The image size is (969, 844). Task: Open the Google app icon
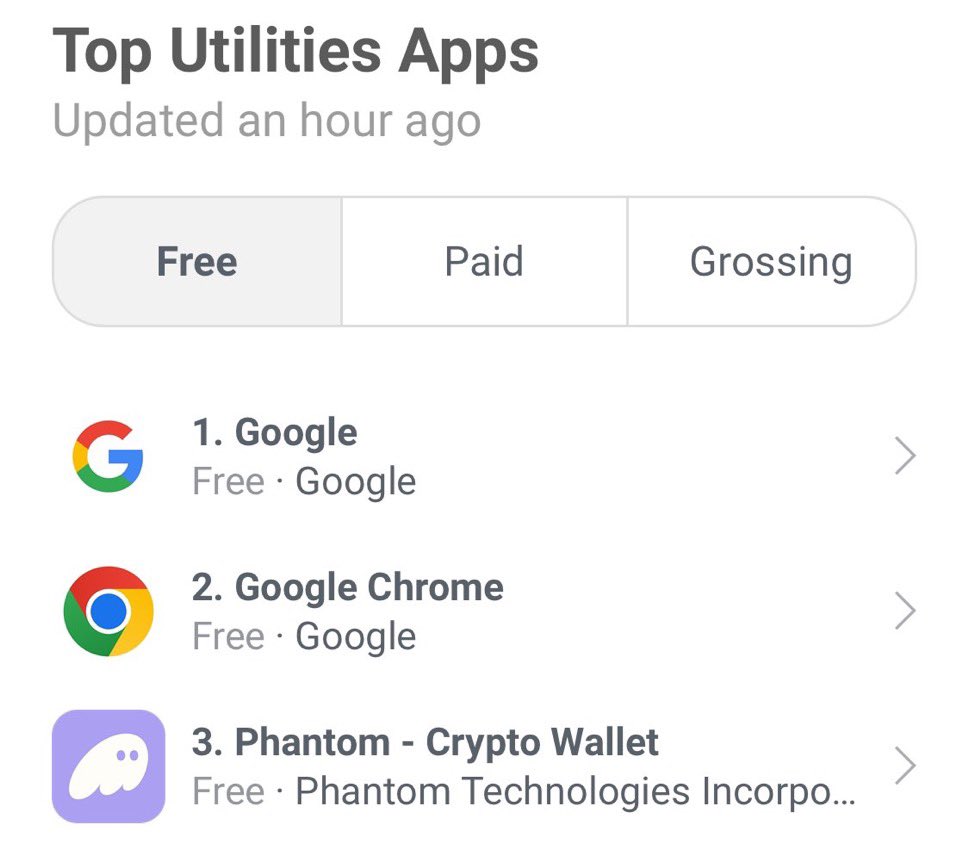pyautogui.click(x=108, y=456)
